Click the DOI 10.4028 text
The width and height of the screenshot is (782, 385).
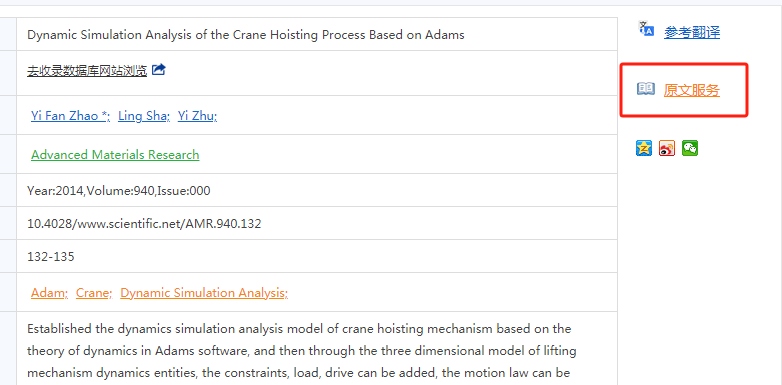click(144, 224)
